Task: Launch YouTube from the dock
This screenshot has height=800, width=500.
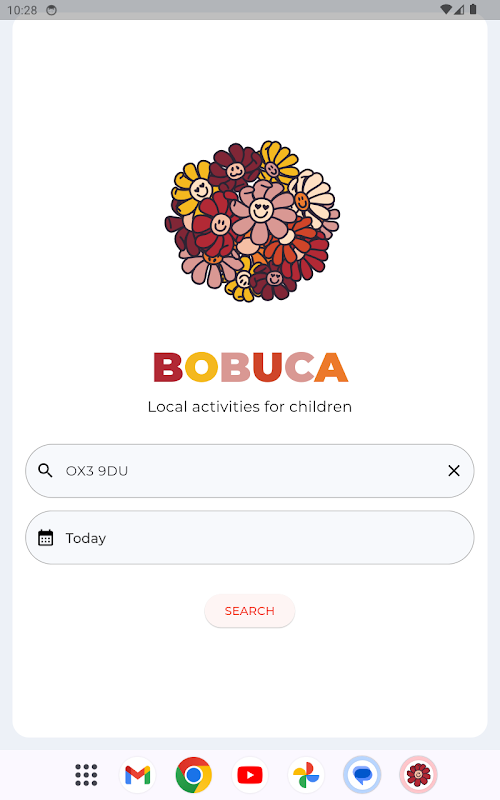Action: pos(249,775)
